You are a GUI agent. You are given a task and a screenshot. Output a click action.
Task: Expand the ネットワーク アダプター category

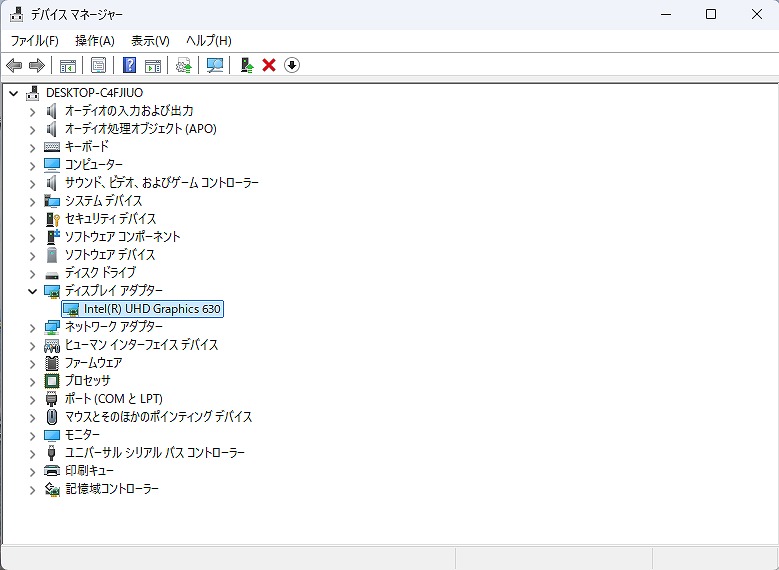coord(32,327)
